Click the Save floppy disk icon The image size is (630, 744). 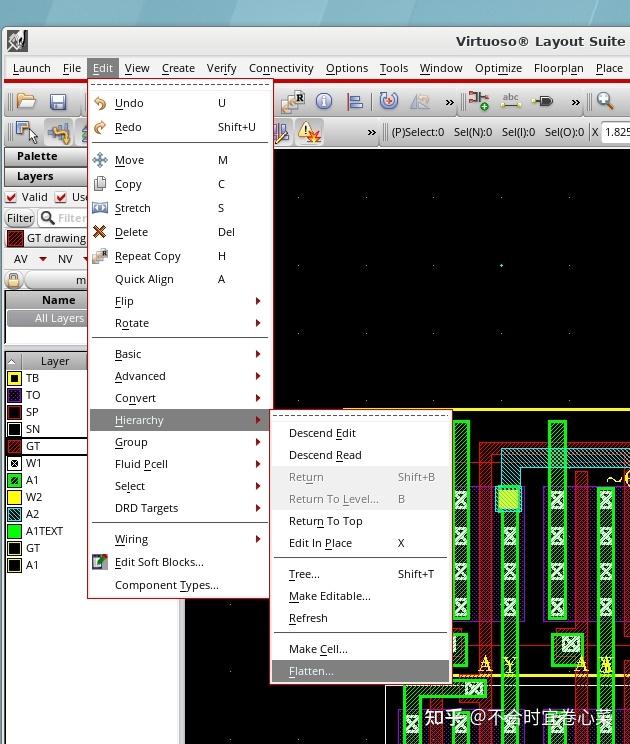(58, 102)
